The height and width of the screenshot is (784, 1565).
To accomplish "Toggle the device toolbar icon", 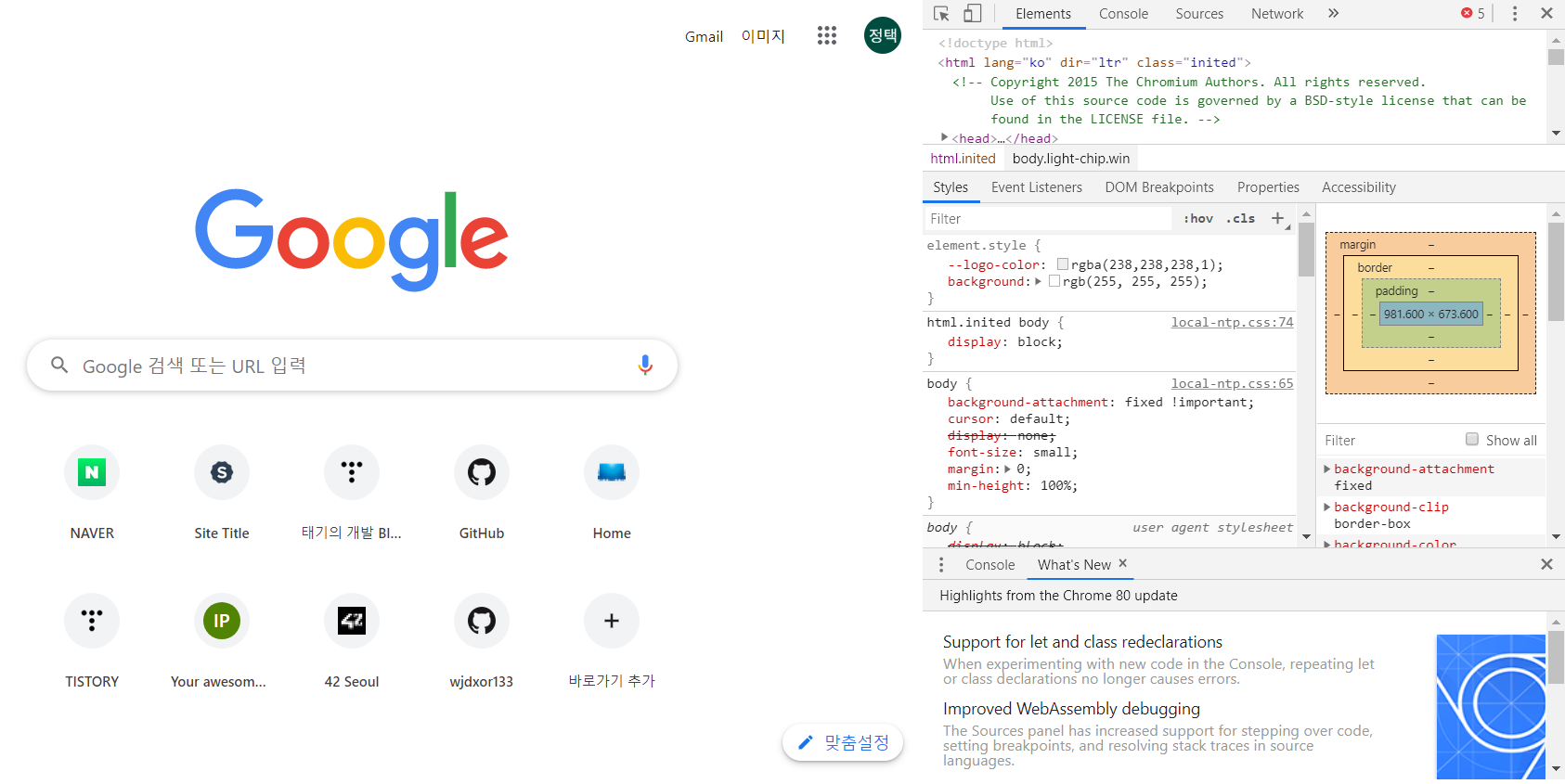I will [x=972, y=13].
